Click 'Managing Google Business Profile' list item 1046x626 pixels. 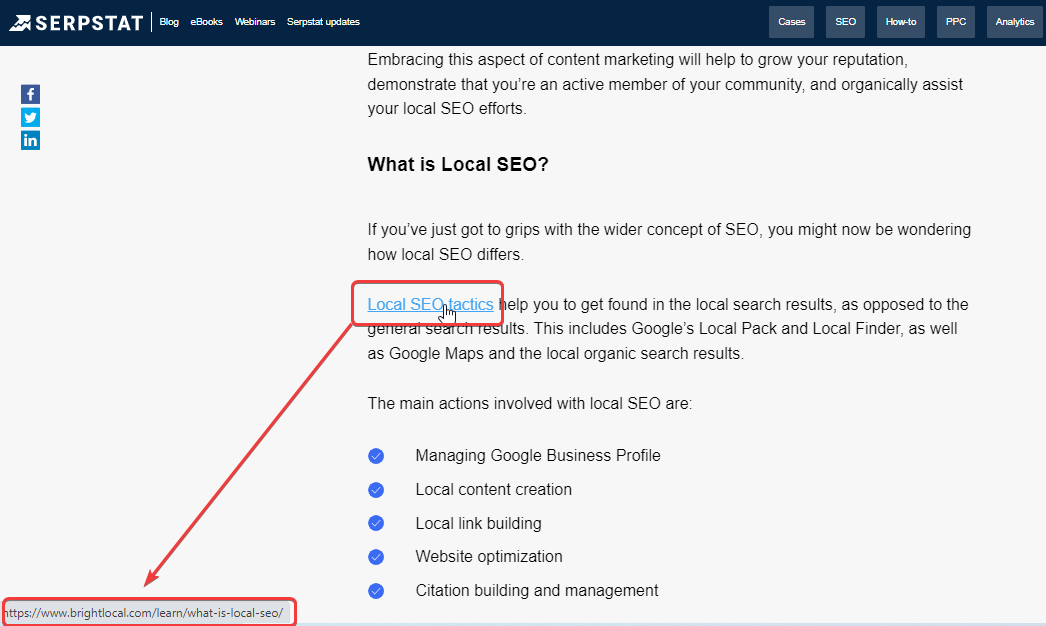coord(538,456)
